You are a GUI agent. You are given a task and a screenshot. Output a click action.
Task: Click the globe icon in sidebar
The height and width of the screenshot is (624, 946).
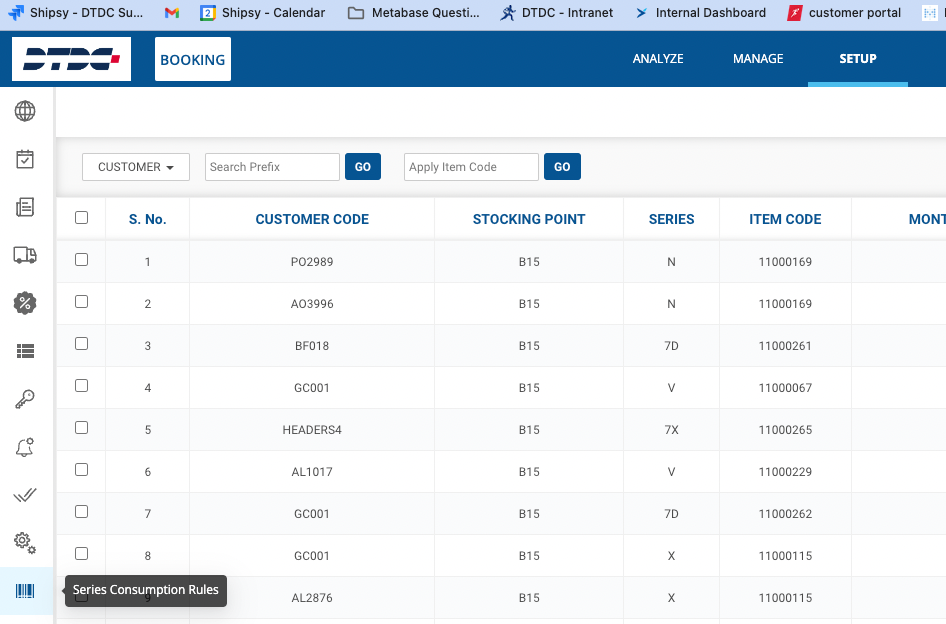coord(25,111)
